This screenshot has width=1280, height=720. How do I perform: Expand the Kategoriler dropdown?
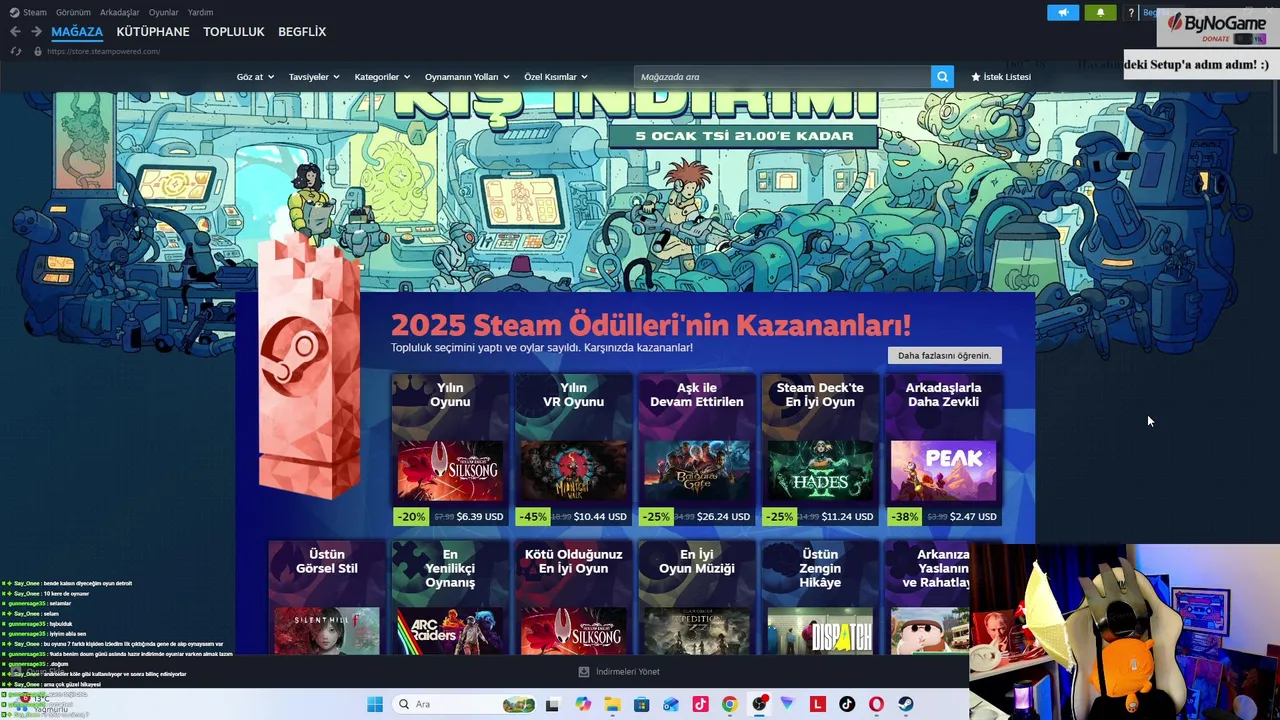[382, 77]
